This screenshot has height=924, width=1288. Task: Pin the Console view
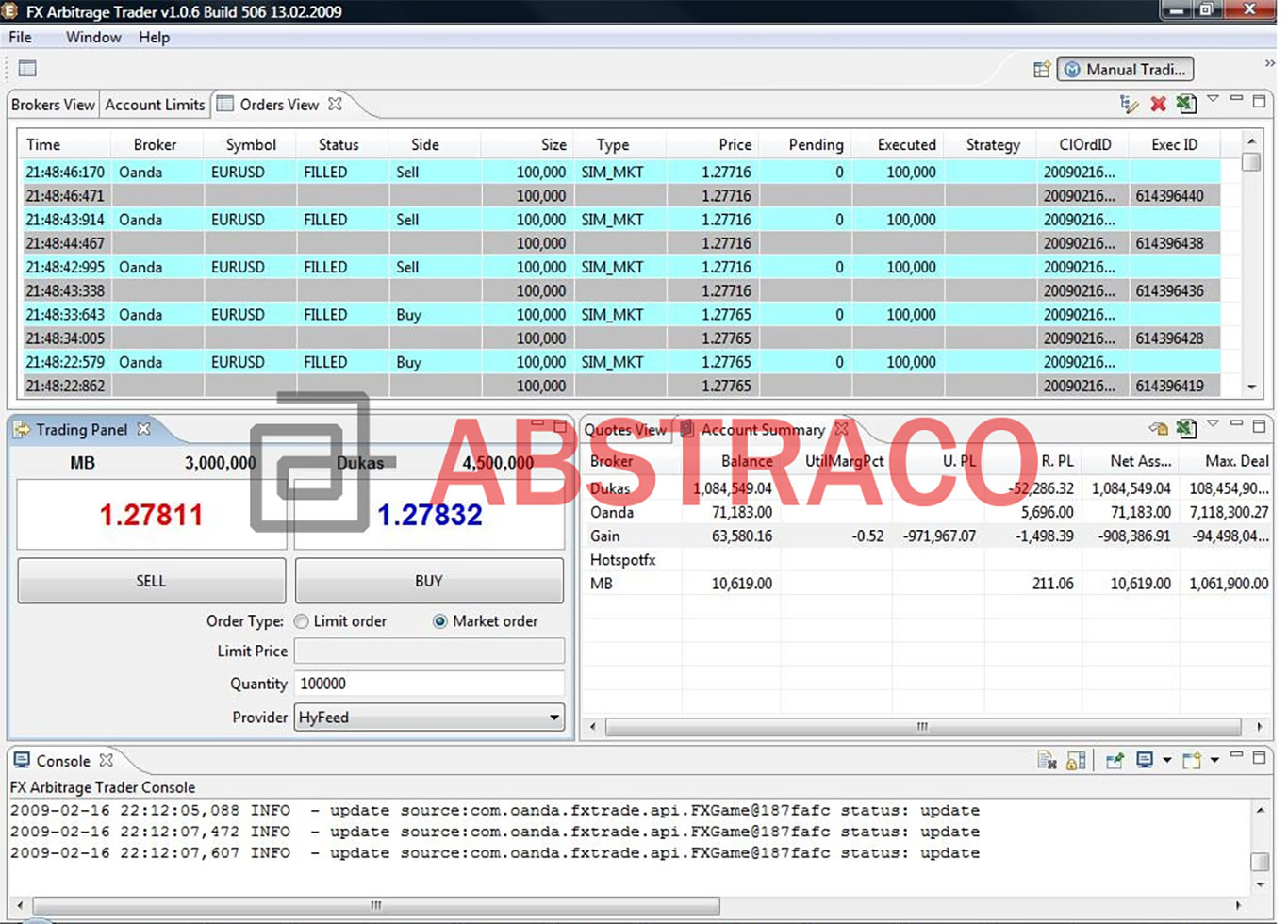click(1115, 759)
